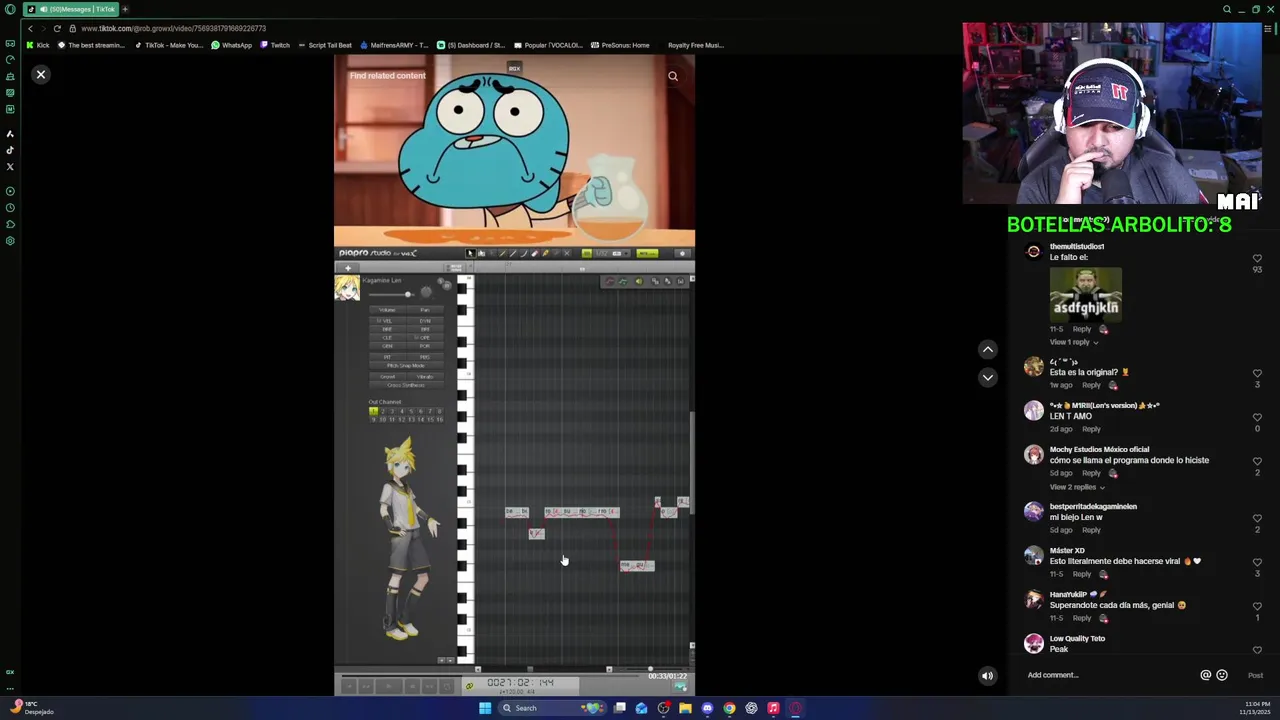1280x720 pixels.
Task: Open the search icon on the video
Action: (x=673, y=76)
